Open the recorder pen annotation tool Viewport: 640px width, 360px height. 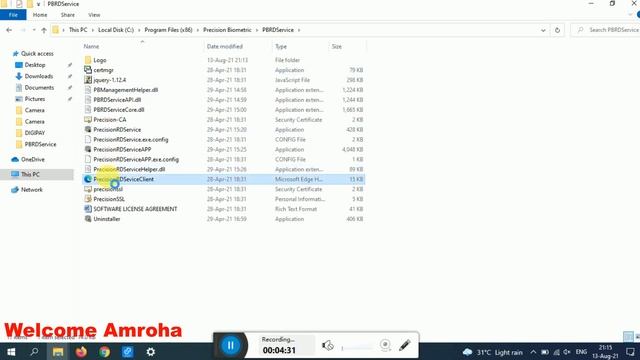[x=404, y=345]
